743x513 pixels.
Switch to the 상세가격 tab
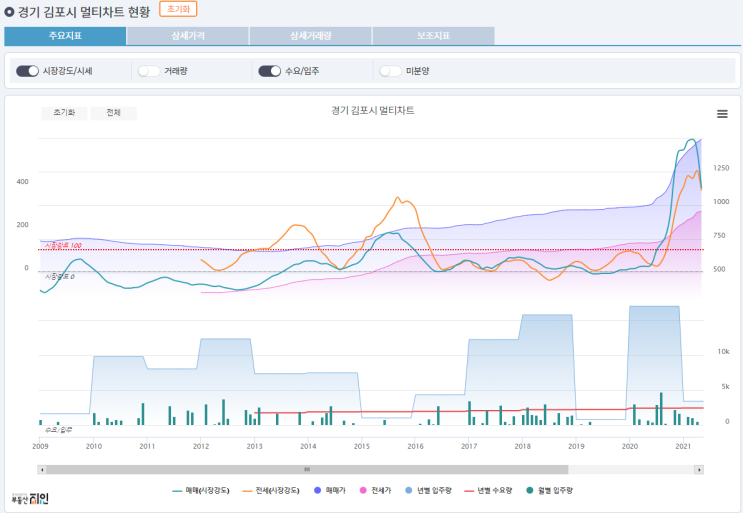tap(188, 36)
